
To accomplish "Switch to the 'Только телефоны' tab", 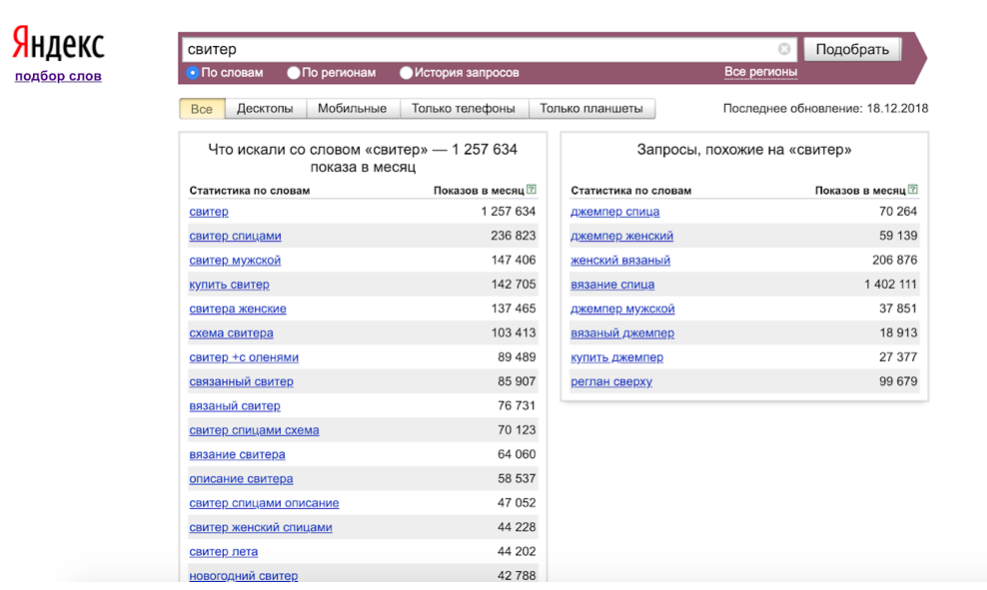I will tap(463, 109).
